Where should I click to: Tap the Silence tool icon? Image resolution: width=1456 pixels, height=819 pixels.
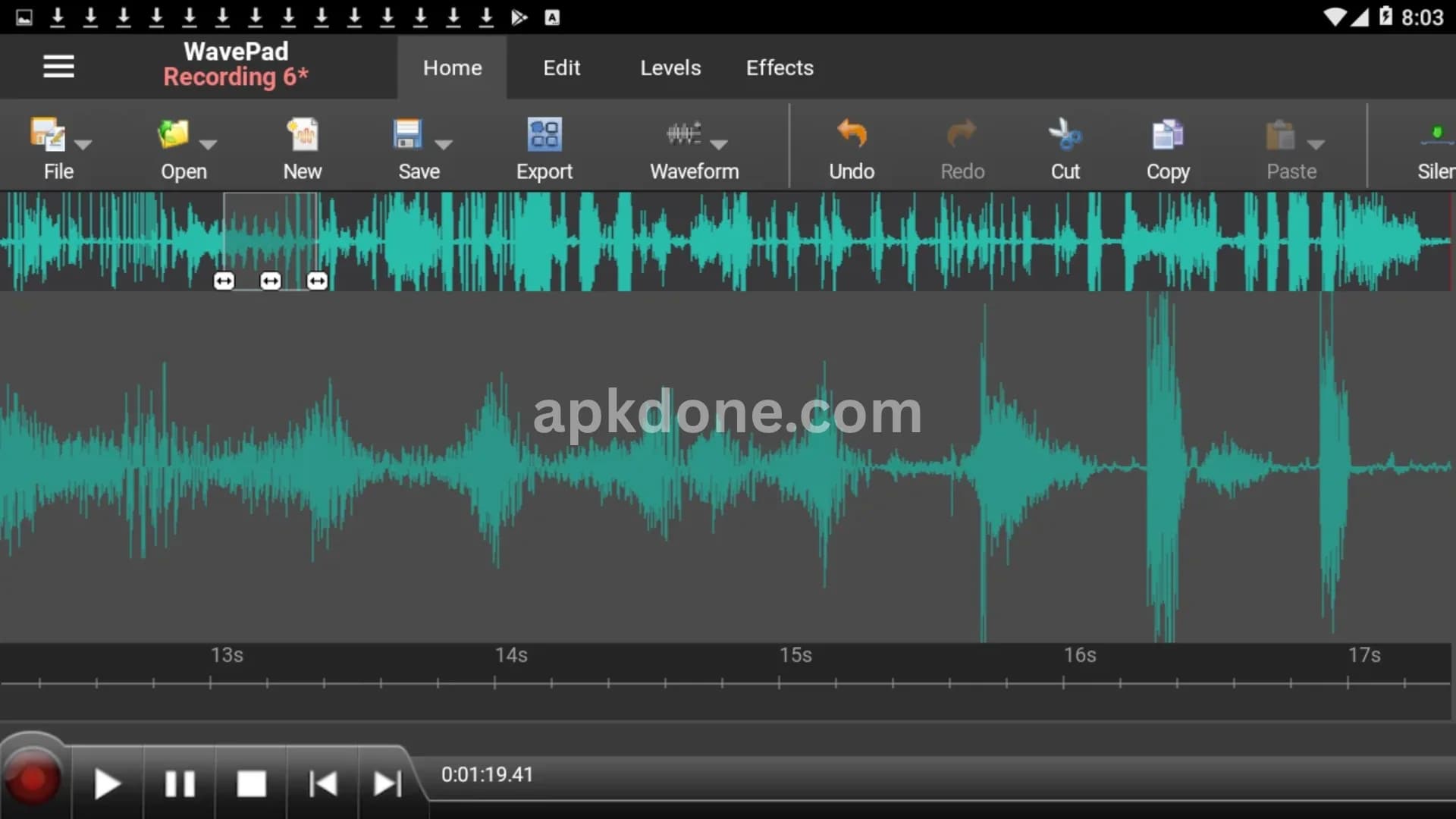pos(1436,135)
